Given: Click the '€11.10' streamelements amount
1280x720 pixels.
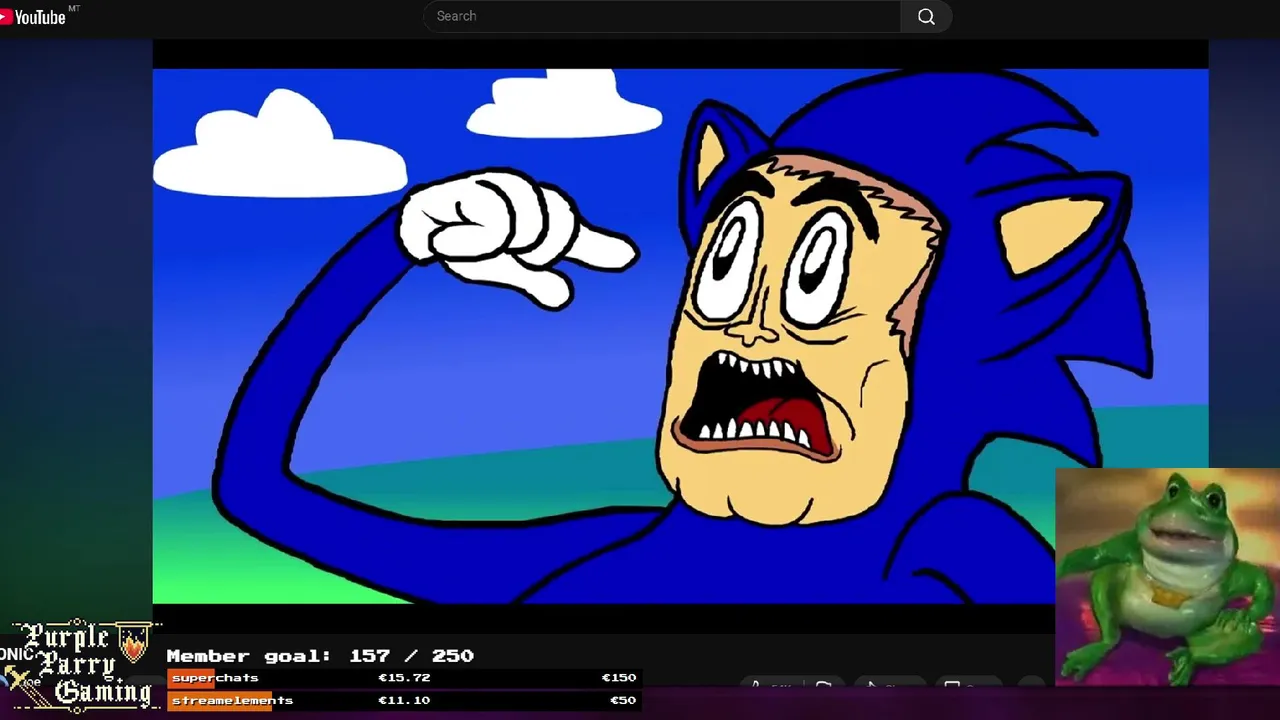Looking at the screenshot, I should 404,700.
